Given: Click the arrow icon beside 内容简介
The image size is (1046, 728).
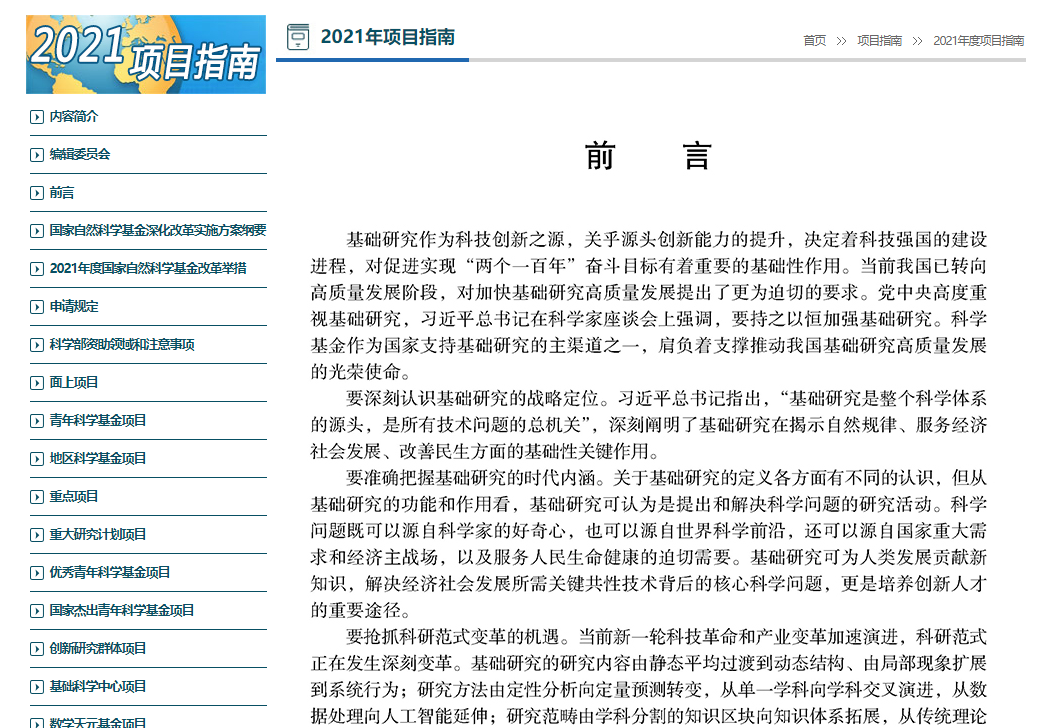Looking at the screenshot, I should tap(37, 117).
